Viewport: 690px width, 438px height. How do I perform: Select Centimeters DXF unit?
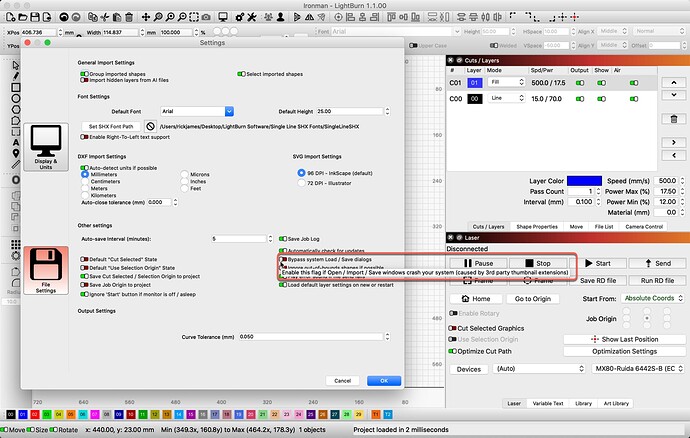[85, 181]
